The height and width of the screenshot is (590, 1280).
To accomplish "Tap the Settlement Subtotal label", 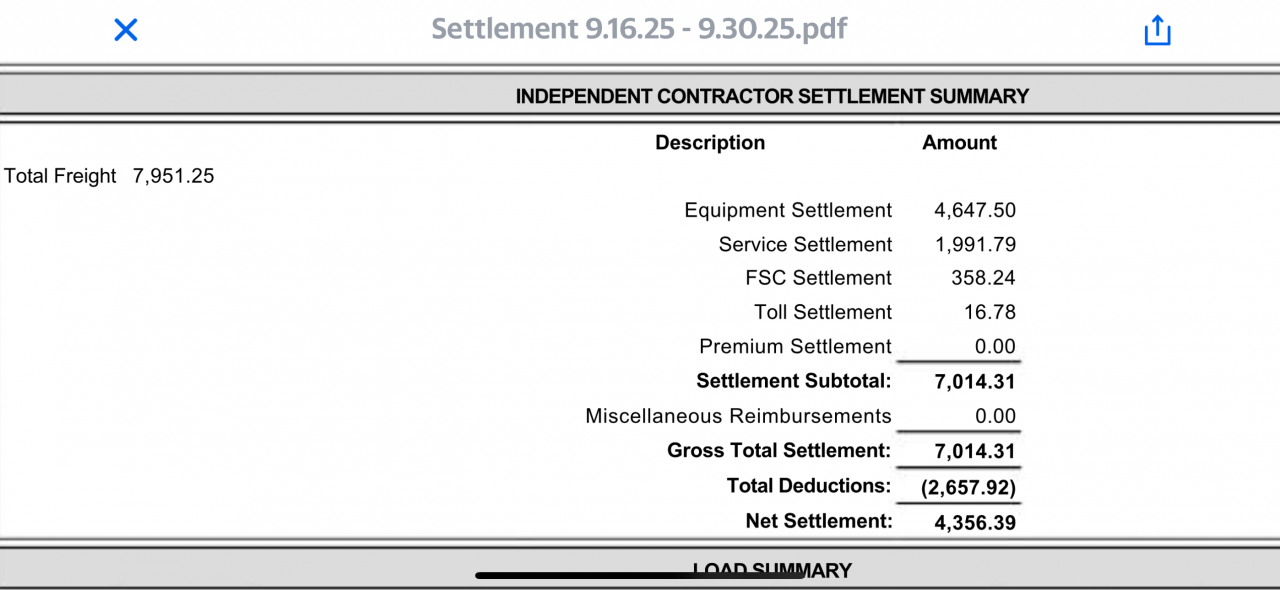I will [x=793, y=381].
